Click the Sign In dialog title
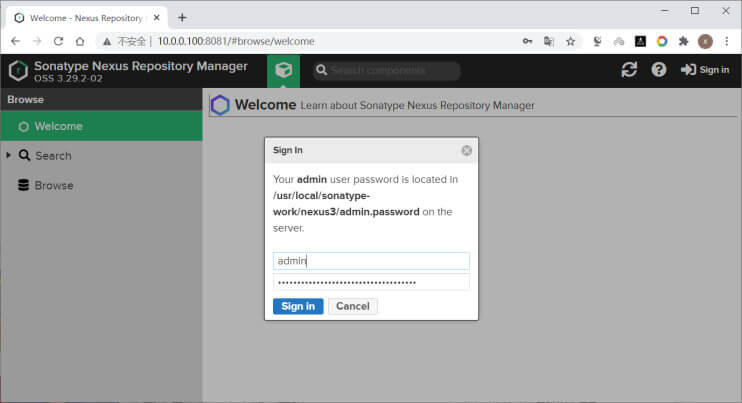Image resolution: width=742 pixels, height=403 pixels. (x=288, y=150)
